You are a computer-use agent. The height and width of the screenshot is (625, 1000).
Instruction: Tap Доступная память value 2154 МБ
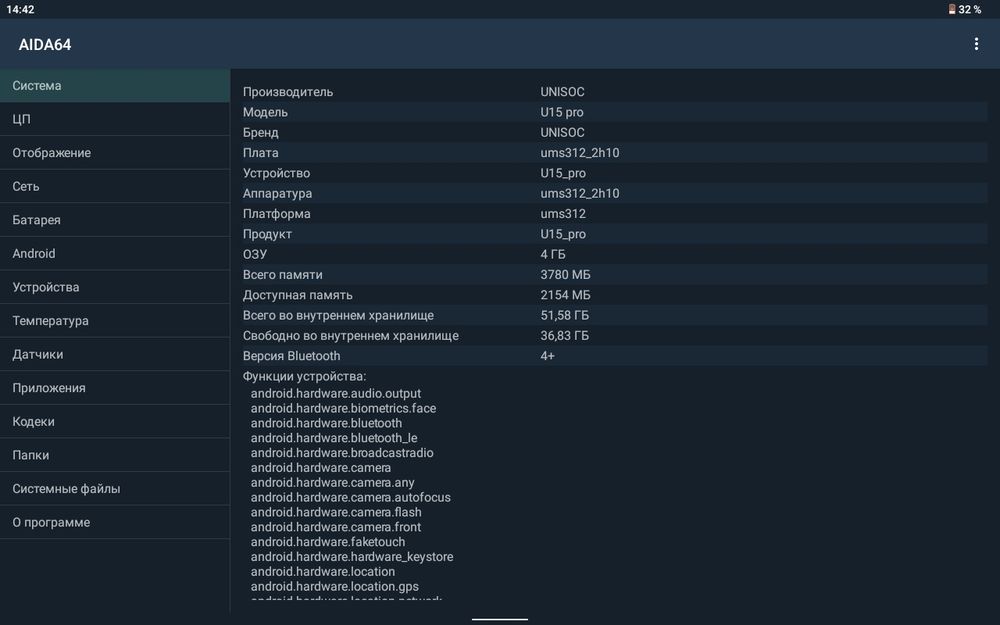tap(565, 295)
